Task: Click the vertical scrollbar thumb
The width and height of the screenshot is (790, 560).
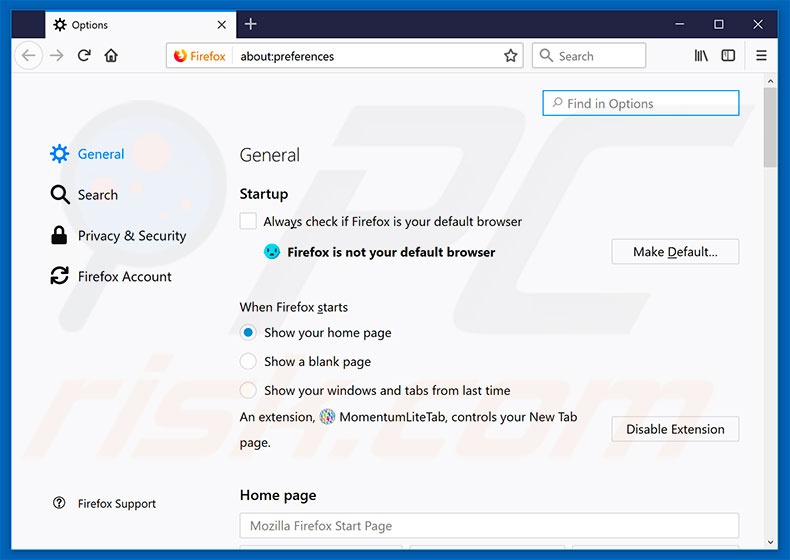Action: [770, 128]
